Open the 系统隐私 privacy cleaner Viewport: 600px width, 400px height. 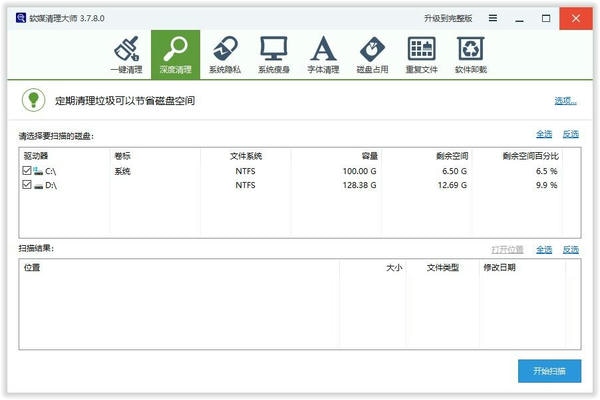click(x=225, y=55)
